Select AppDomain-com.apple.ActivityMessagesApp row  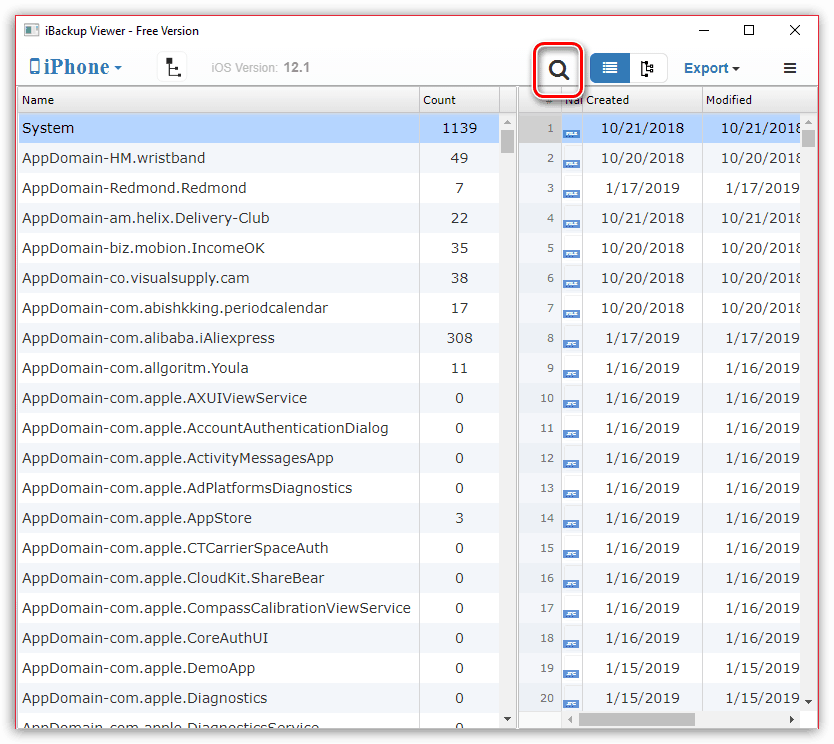coord(259,458)
